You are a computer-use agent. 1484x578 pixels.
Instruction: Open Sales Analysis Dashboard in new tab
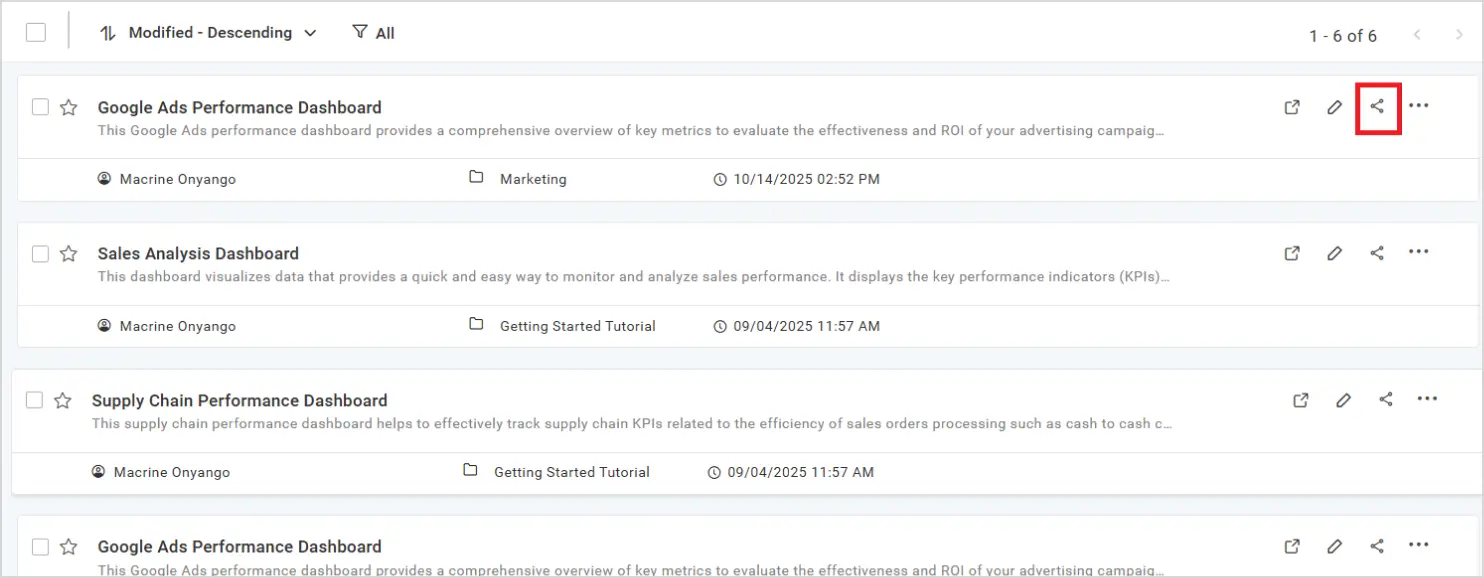pos(1292,253)
